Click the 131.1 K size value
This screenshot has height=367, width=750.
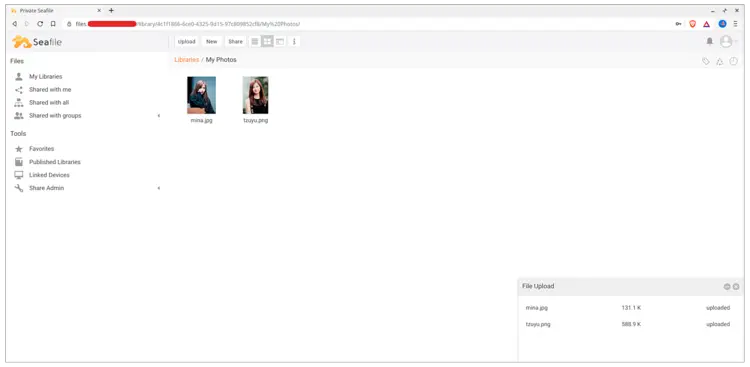[631, 308]
